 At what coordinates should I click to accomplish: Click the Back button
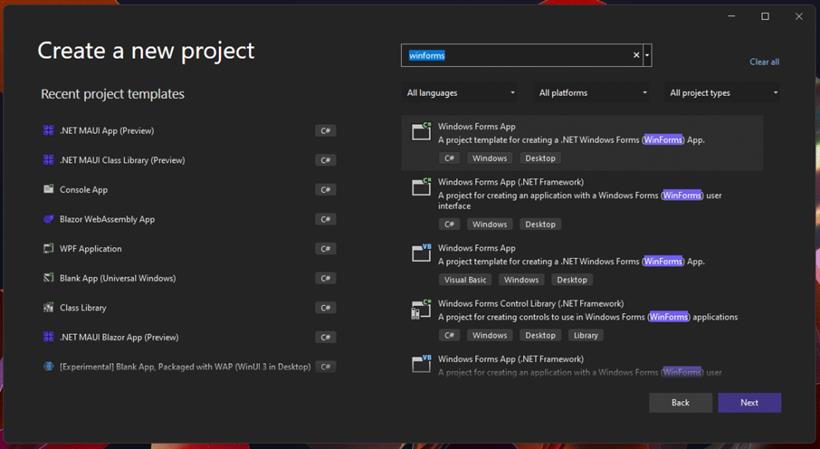click(x=680, y=402)
